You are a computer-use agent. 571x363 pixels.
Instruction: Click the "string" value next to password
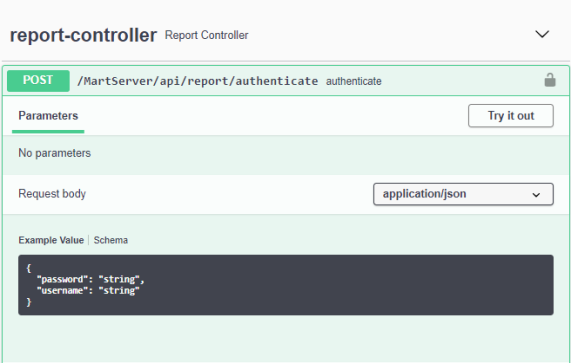[x=119, y=279]
